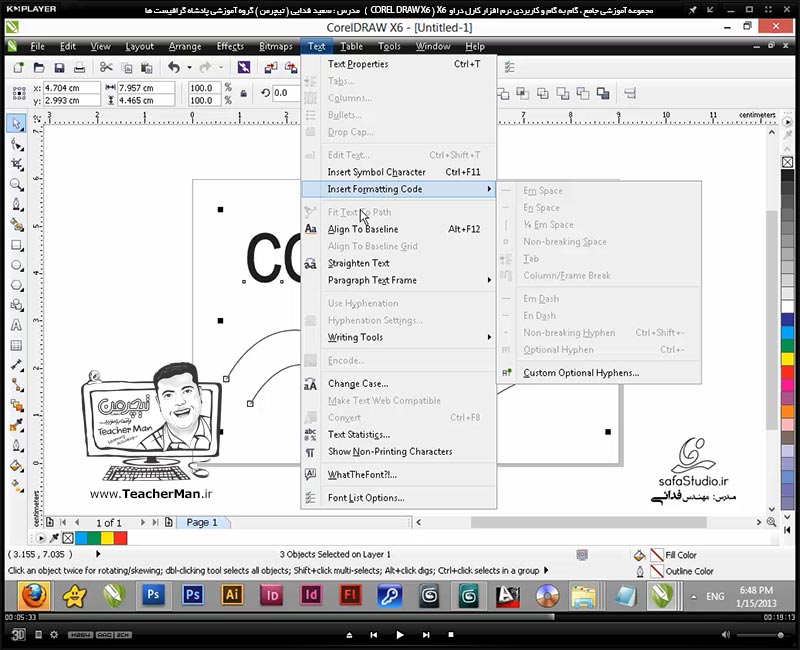Select the Shape edit tool
The height and width of the screenshot is (650, 800).
(17, 145)
